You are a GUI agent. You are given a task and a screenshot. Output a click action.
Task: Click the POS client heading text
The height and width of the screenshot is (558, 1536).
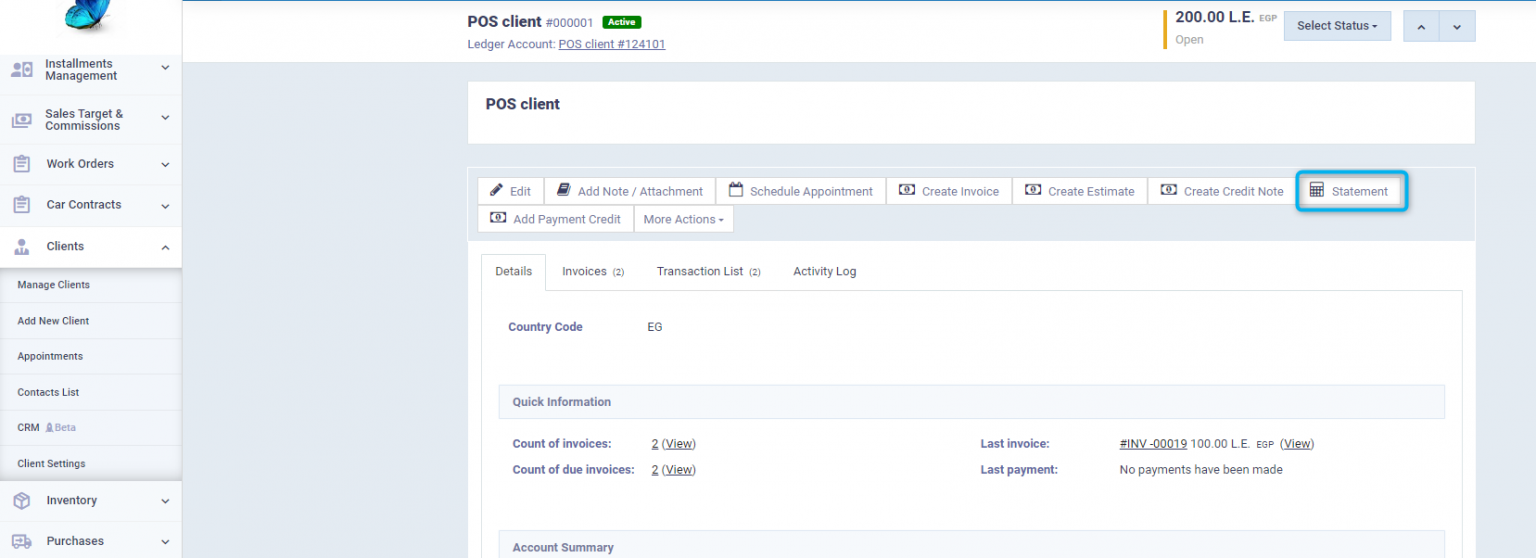(x=523, y=104)
